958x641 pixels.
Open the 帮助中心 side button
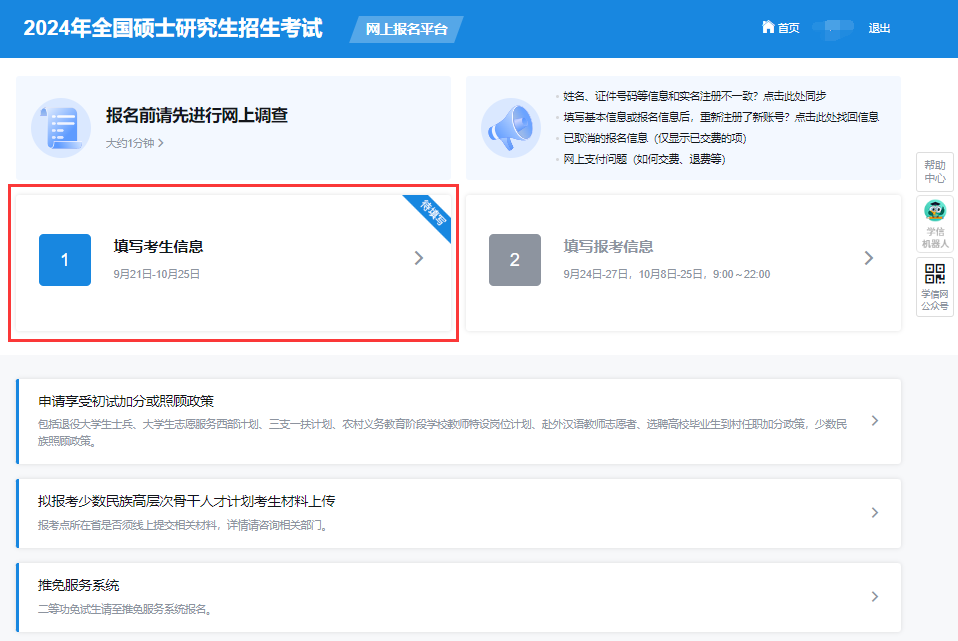click(x=935, y=171)
